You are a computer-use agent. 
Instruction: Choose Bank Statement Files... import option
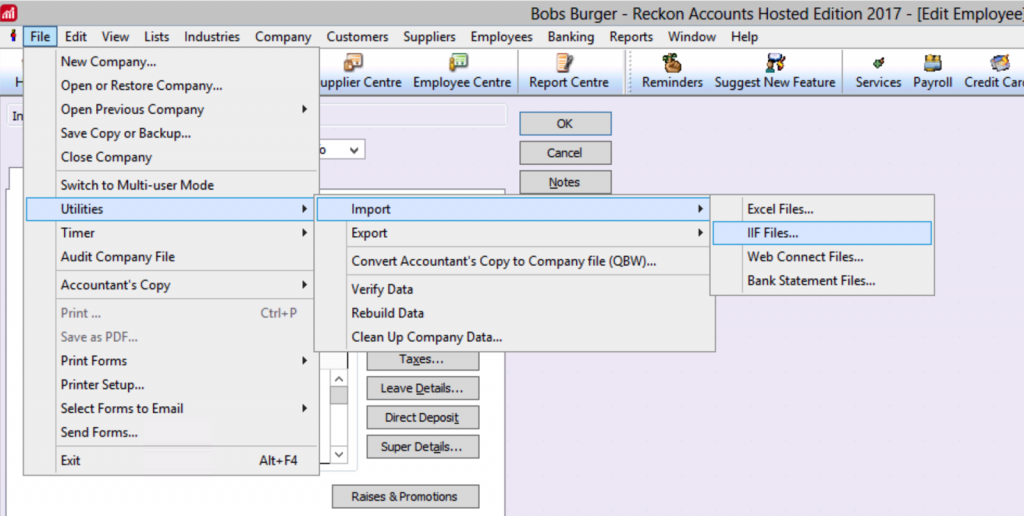coord(822,281)
